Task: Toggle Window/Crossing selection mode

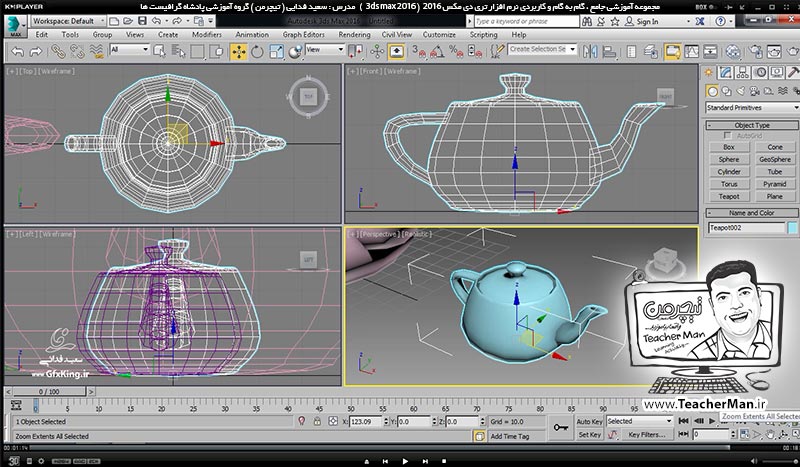Action: [x=216, y=52]
